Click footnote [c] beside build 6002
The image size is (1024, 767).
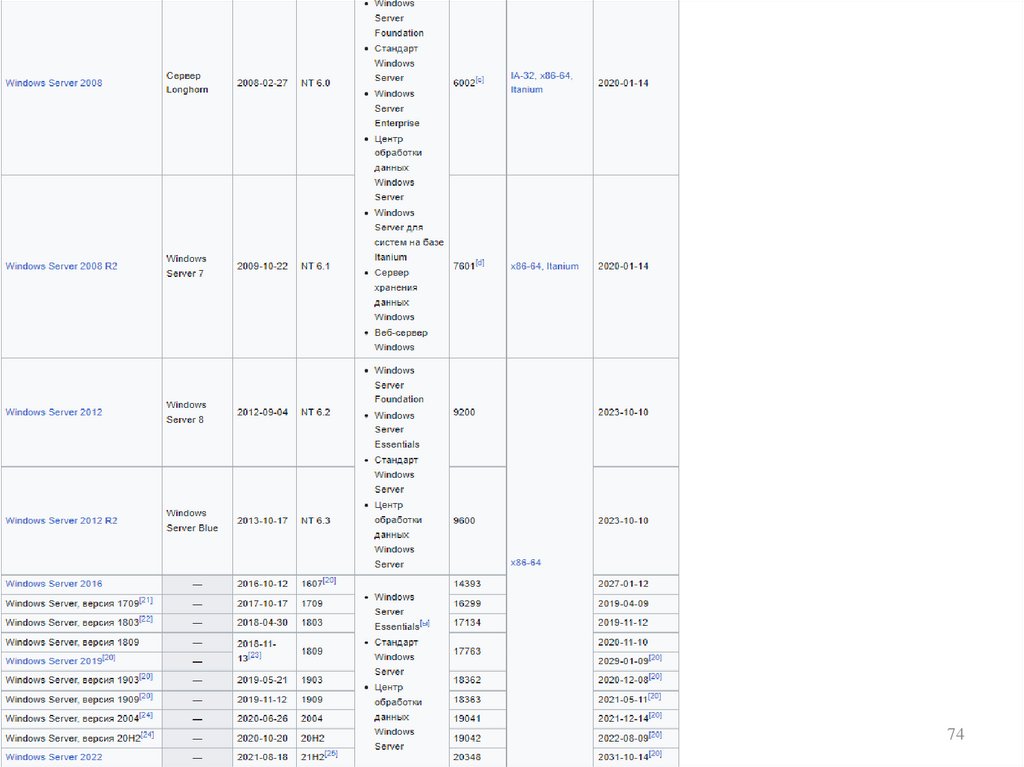[x=480, y=80]
